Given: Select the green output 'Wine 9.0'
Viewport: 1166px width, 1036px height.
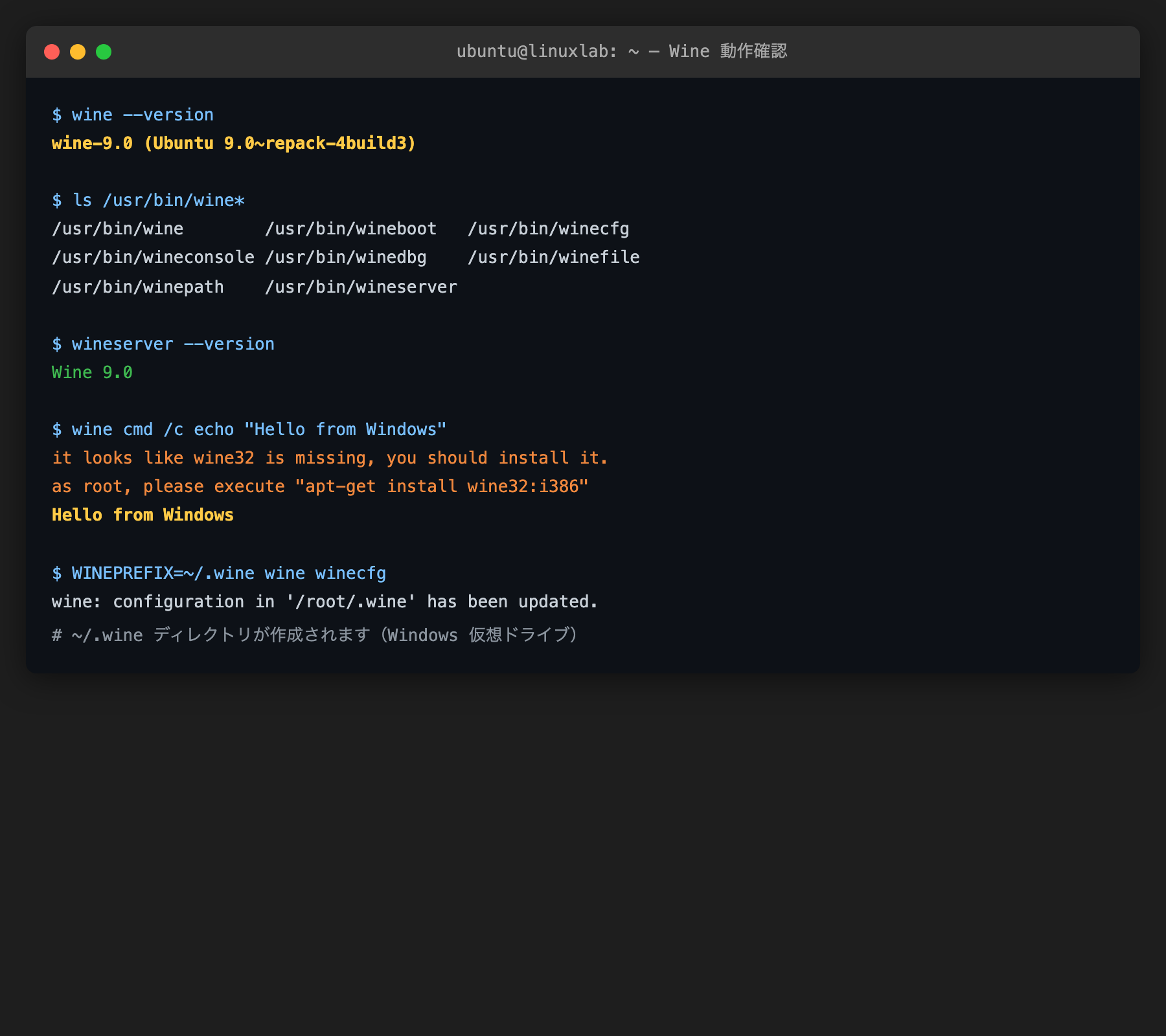Looking at the screenshot, I should click(92, 372).
